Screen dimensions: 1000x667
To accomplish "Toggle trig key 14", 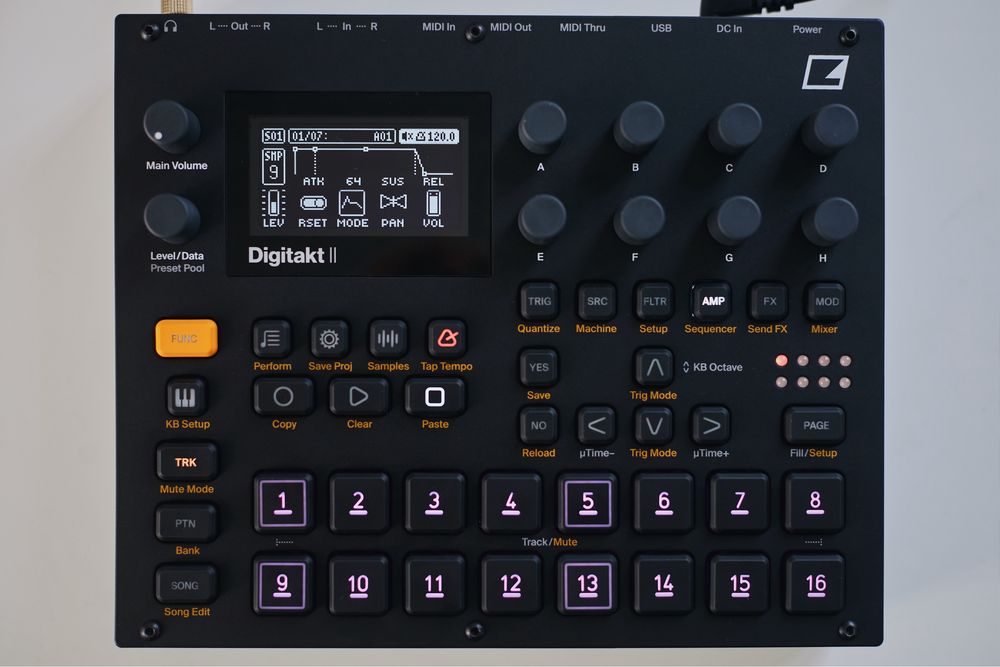I will pos(663,585).
